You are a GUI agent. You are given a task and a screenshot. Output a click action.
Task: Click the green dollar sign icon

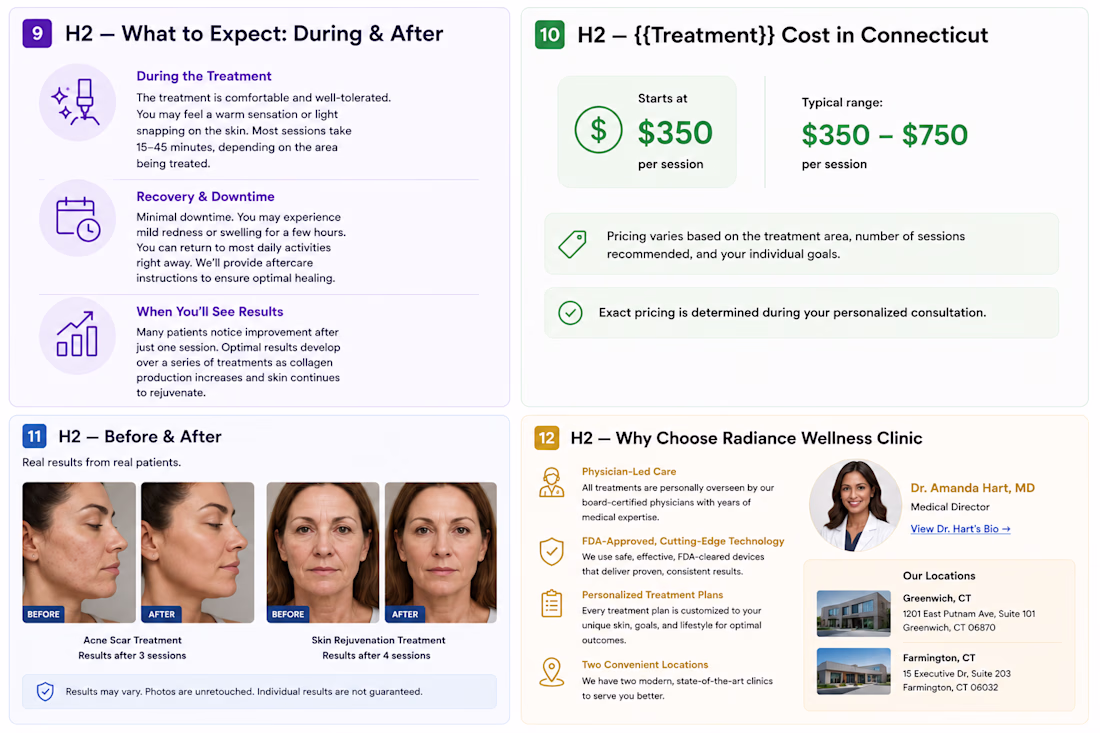coord(598,130)
